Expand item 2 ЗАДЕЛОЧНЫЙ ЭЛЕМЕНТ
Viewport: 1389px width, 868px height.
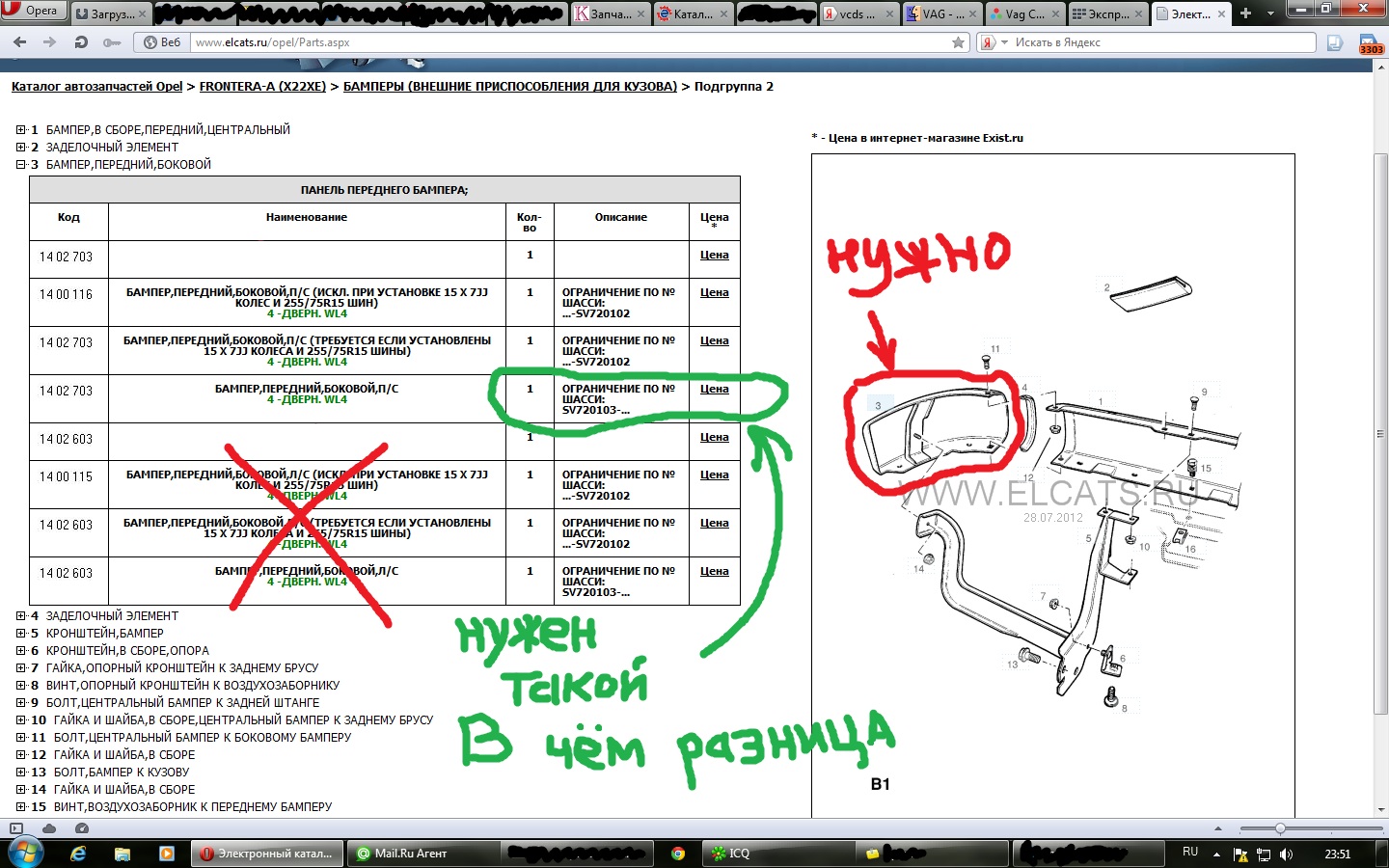(20, 147)
